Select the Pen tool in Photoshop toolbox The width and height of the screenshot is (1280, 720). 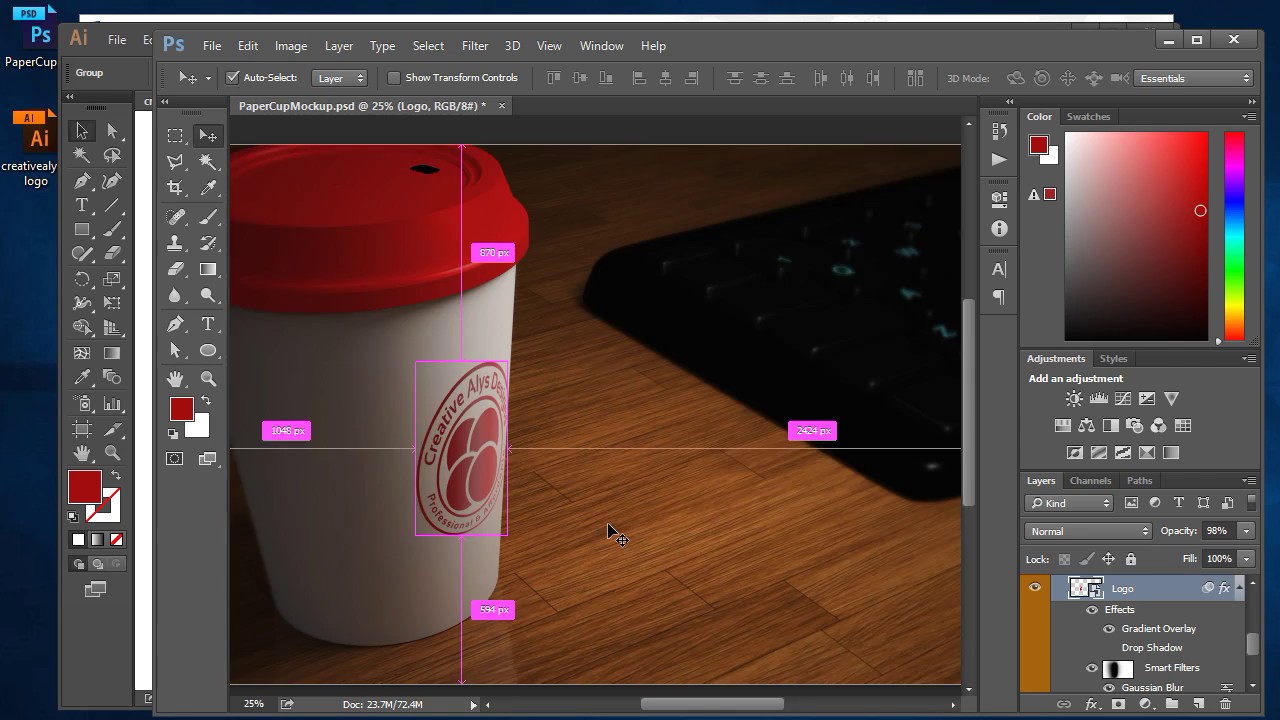pyautogui.click(x=175, y=324)
